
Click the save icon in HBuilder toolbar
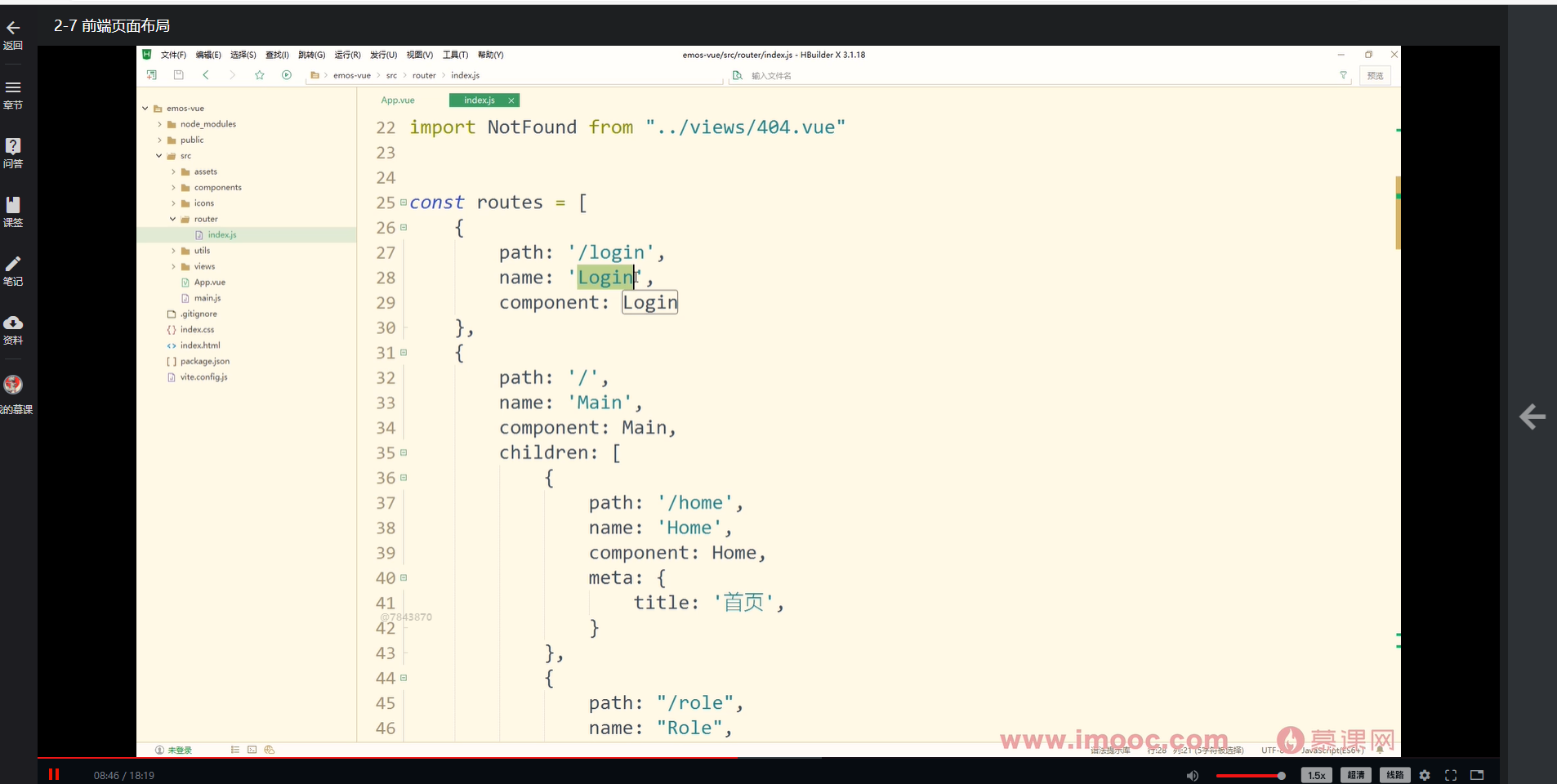coord(178,75)
